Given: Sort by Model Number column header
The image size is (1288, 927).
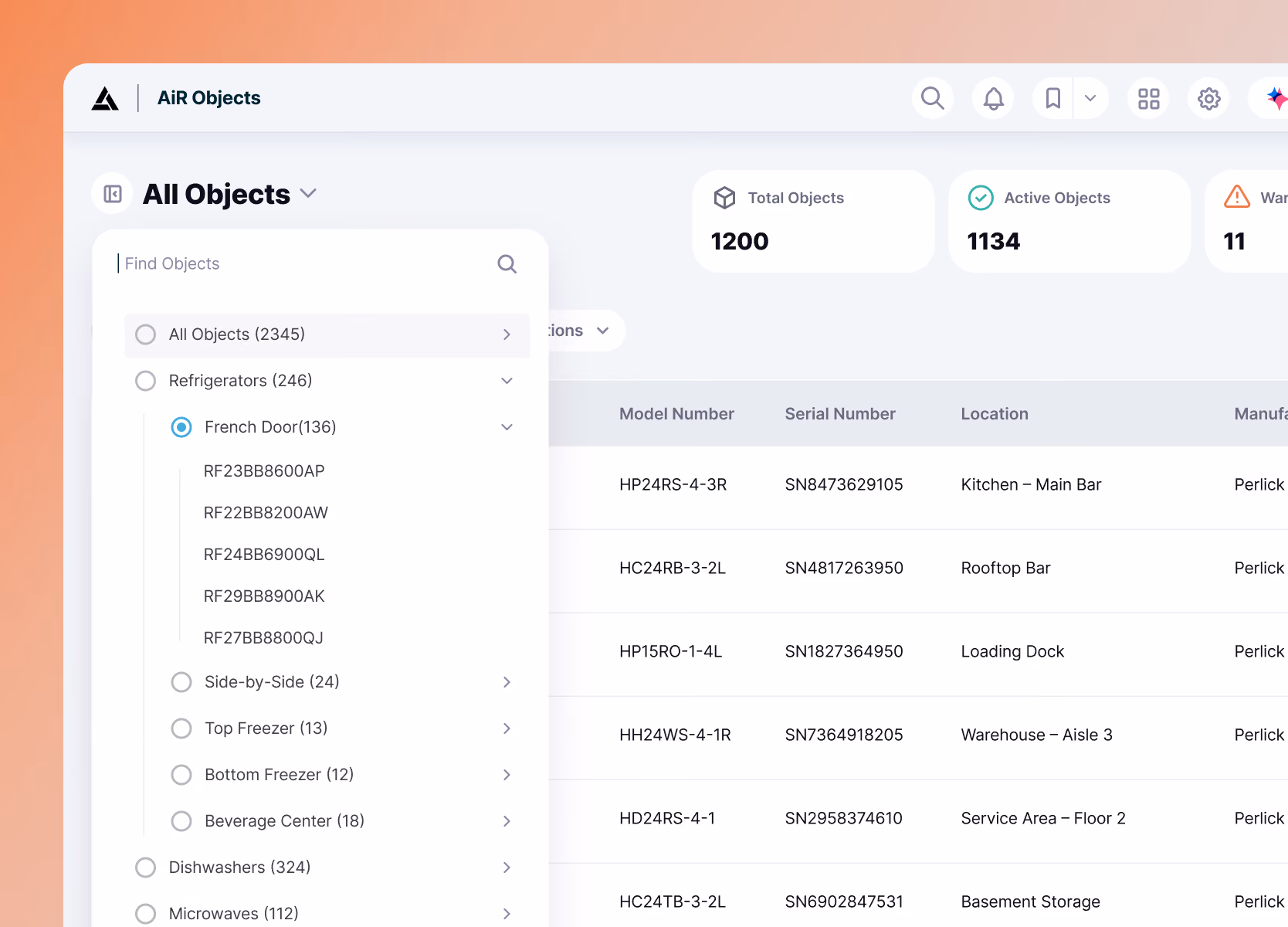Looking at the screenshot, I should (676, 414).
